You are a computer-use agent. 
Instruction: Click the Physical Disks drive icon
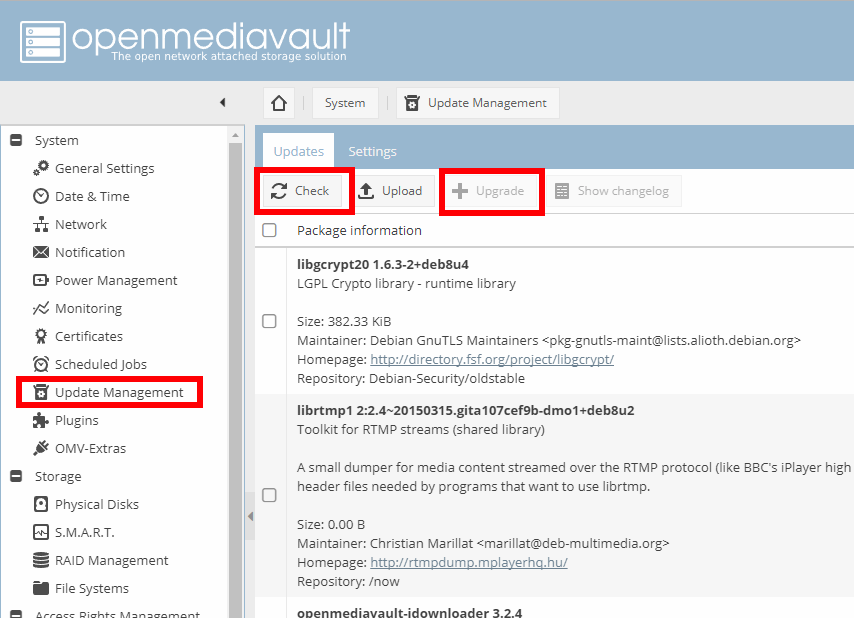click(x=41, y=504)
